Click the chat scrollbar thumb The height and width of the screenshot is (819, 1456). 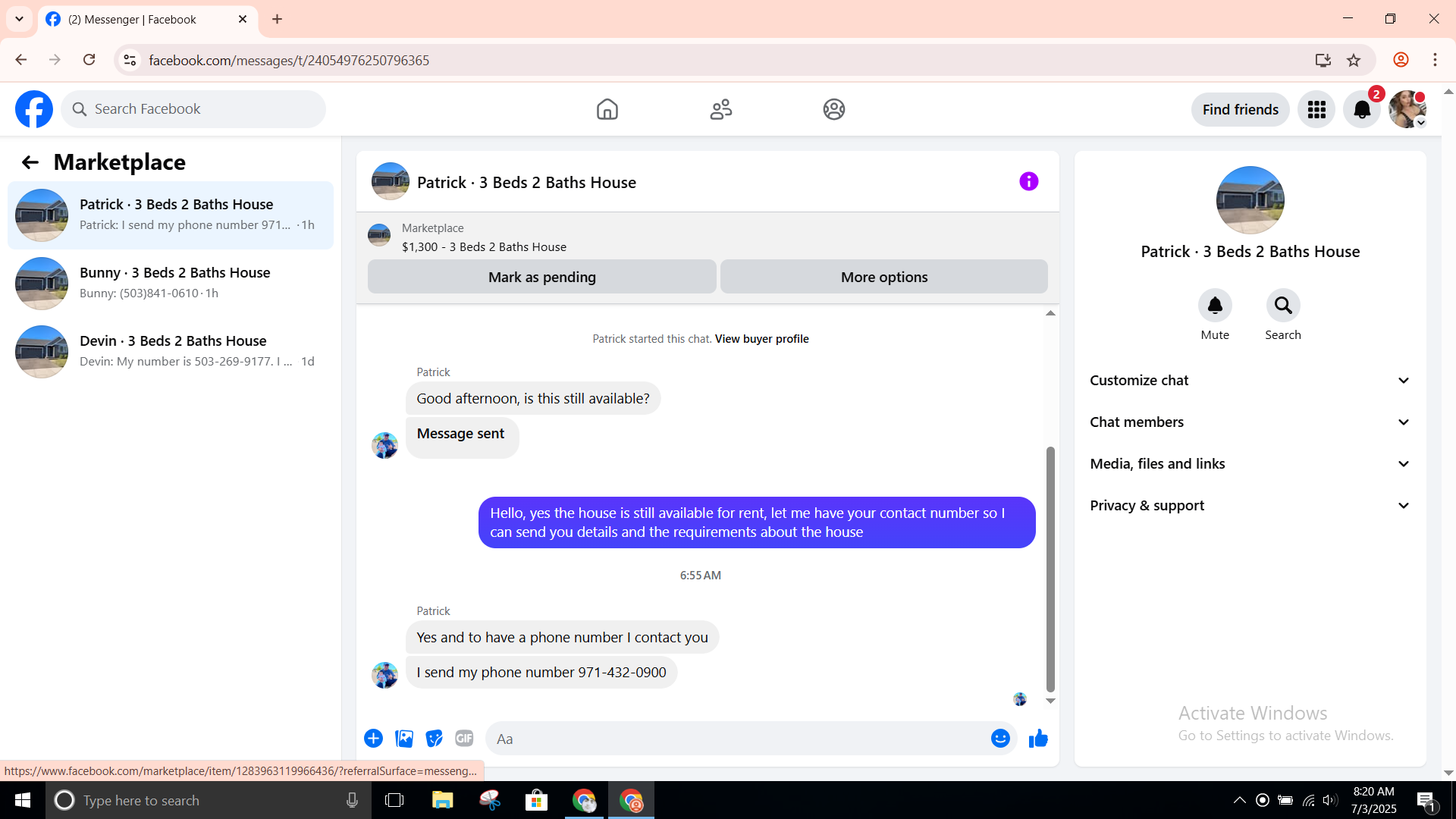(x=1050, y=569)
